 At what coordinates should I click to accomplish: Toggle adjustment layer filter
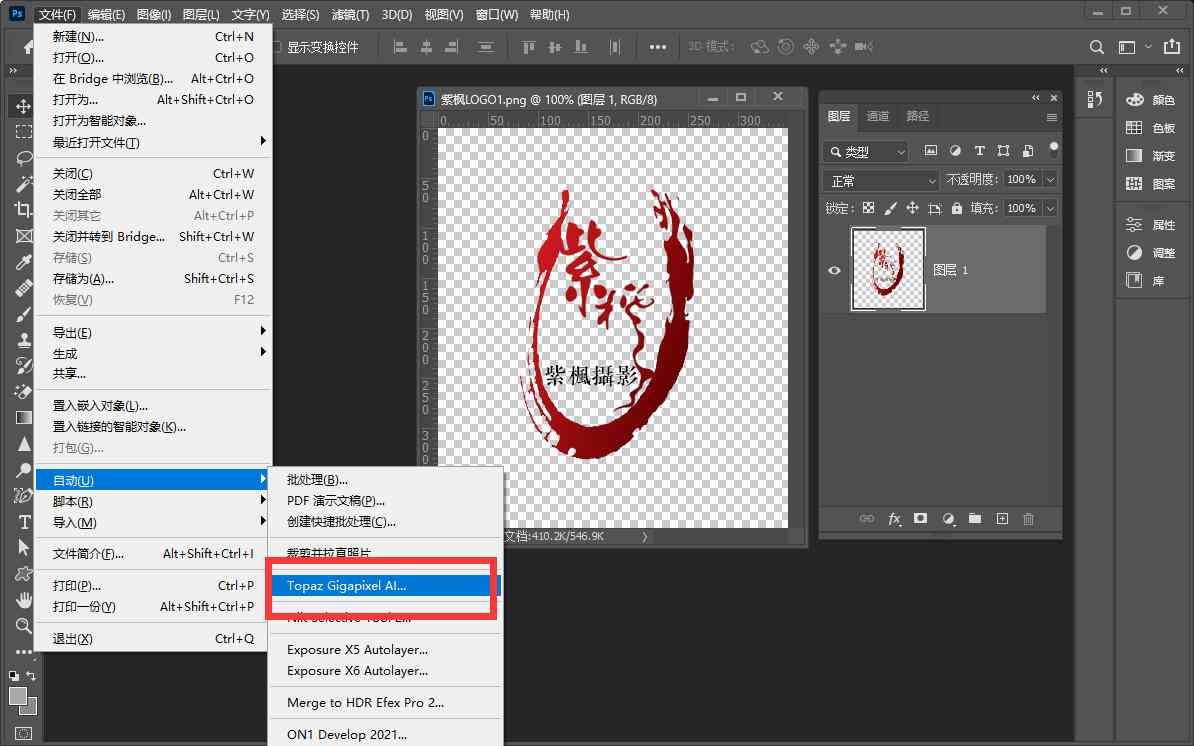click(955, 151)
